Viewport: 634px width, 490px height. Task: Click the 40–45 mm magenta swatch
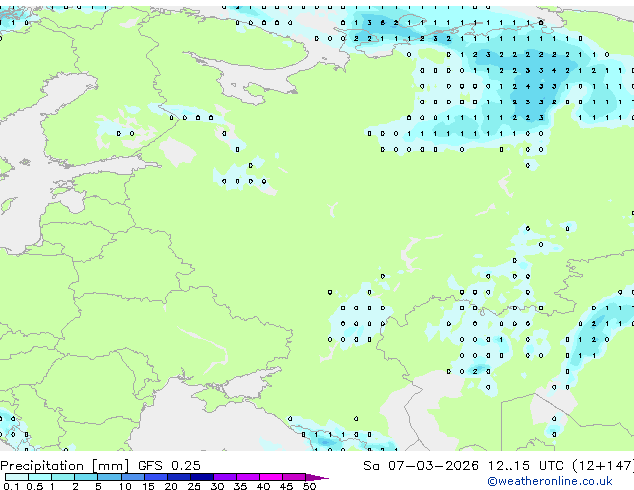271,477
